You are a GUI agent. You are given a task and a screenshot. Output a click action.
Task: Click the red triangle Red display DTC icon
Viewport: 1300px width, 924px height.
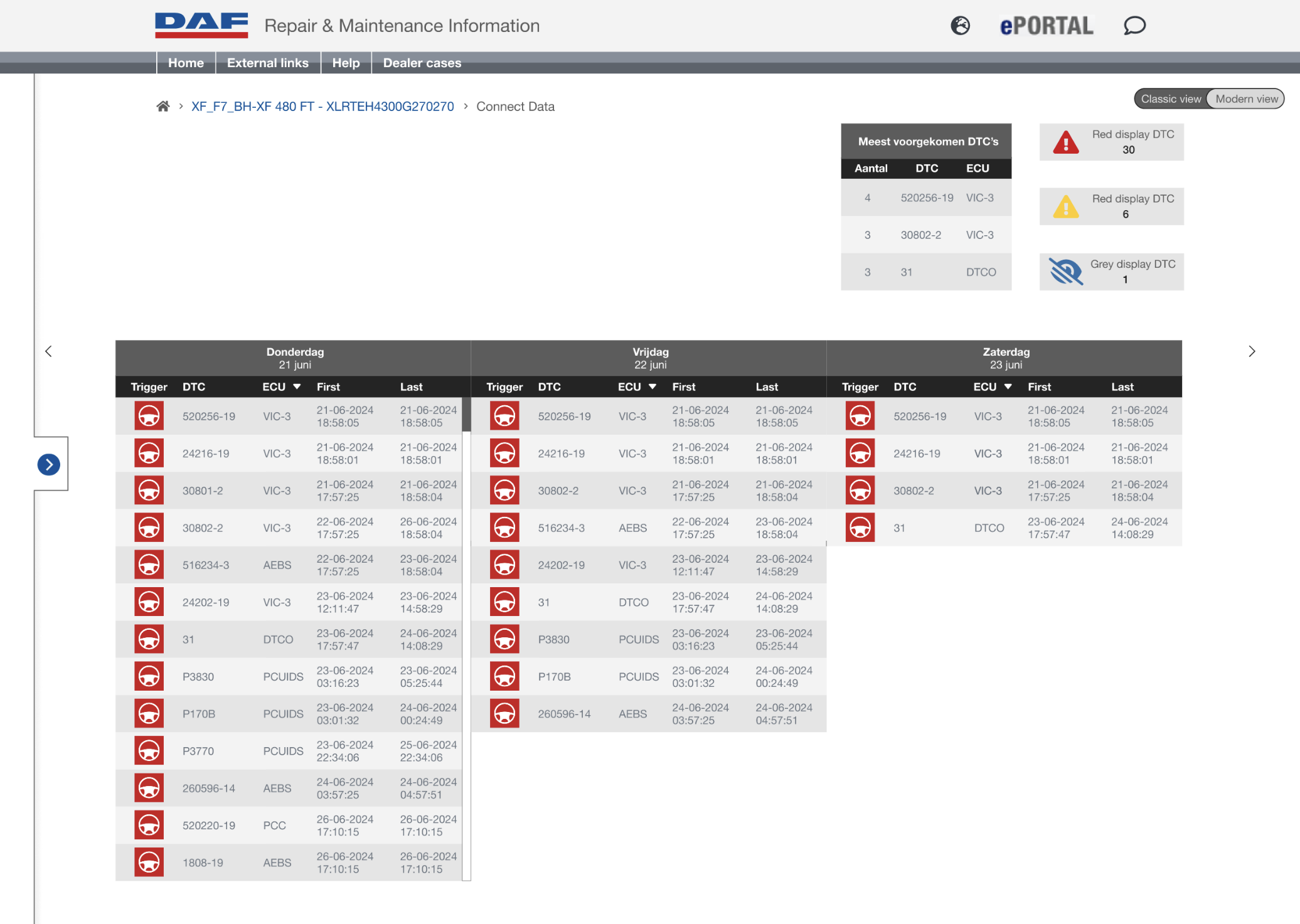click(x=1065, y=142)
